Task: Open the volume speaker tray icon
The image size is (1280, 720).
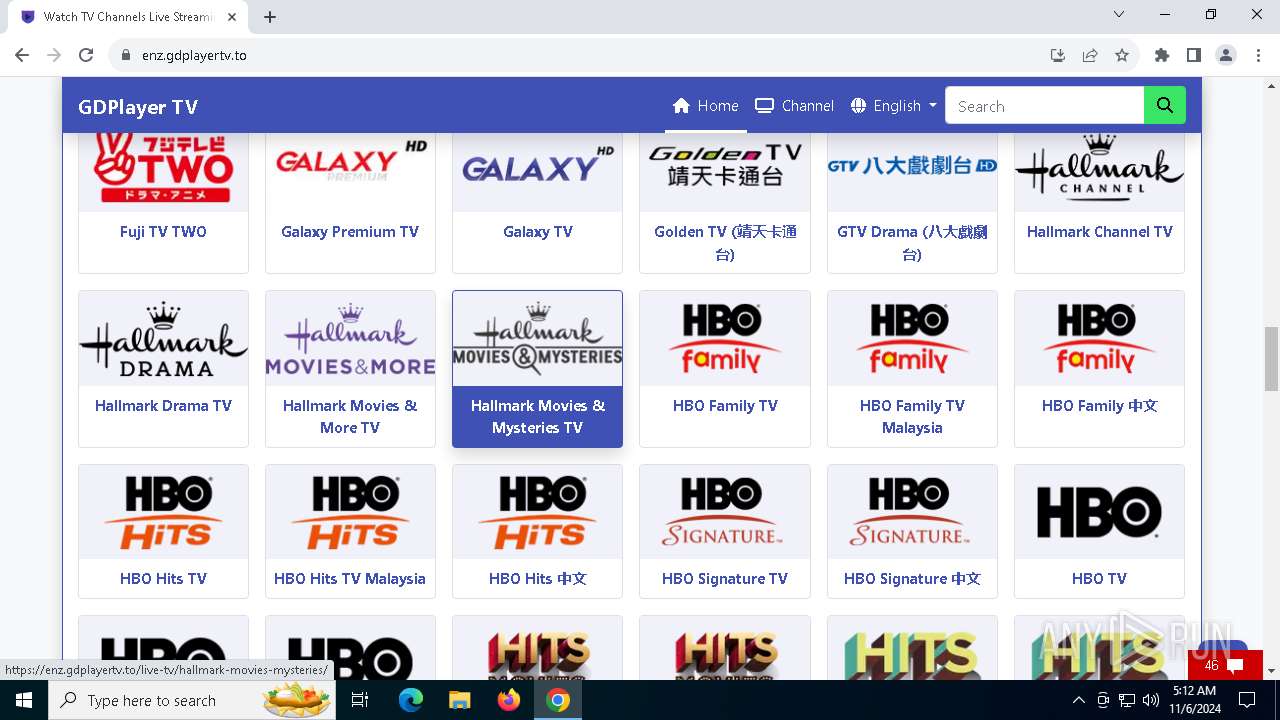Action: 1151,700
